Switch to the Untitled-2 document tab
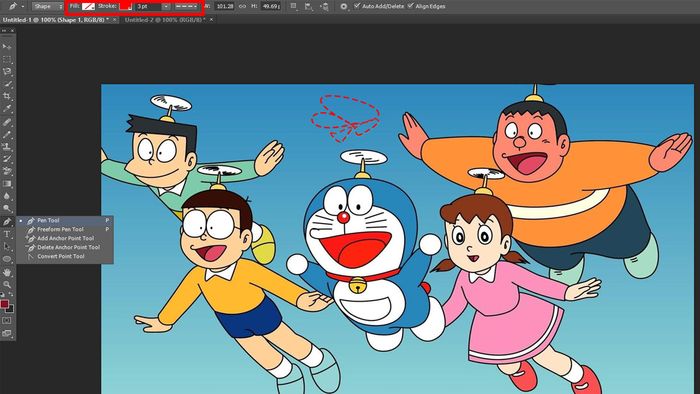This screenshot has width=700, height=394. [165, 20]
